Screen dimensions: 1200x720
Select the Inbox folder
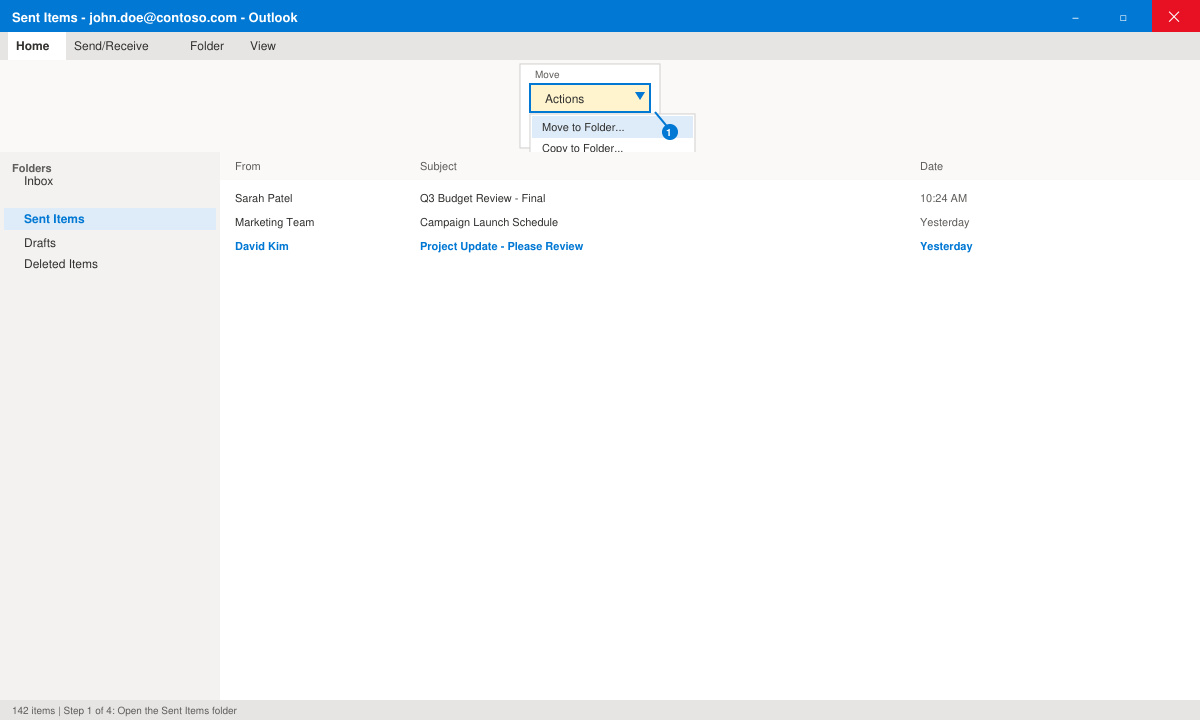click(x=39, y=181)
